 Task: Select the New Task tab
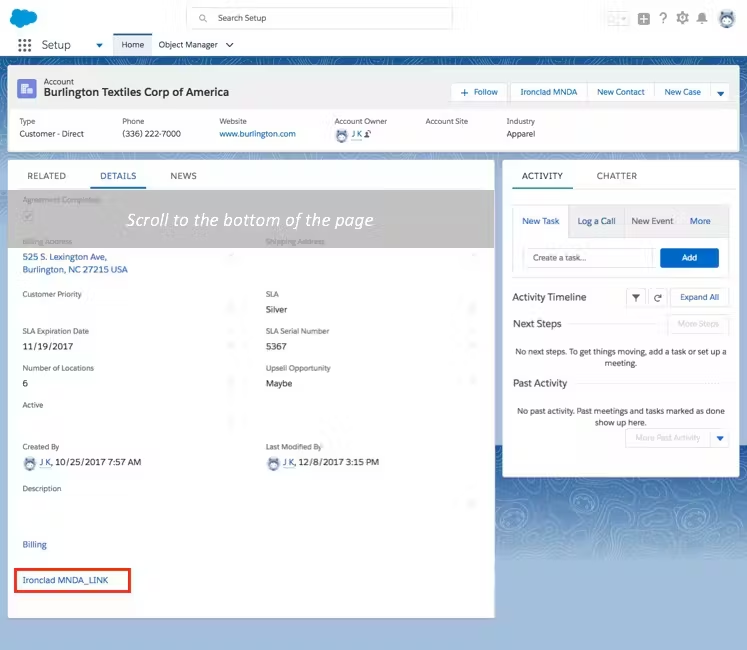(x=540, y=221)
